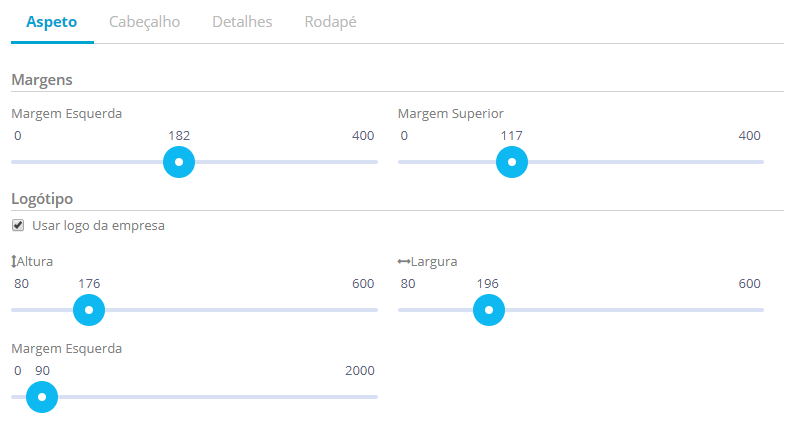Click the 2000 maximum label of logo margin
The image size is (796, 443).
[359, 371]
